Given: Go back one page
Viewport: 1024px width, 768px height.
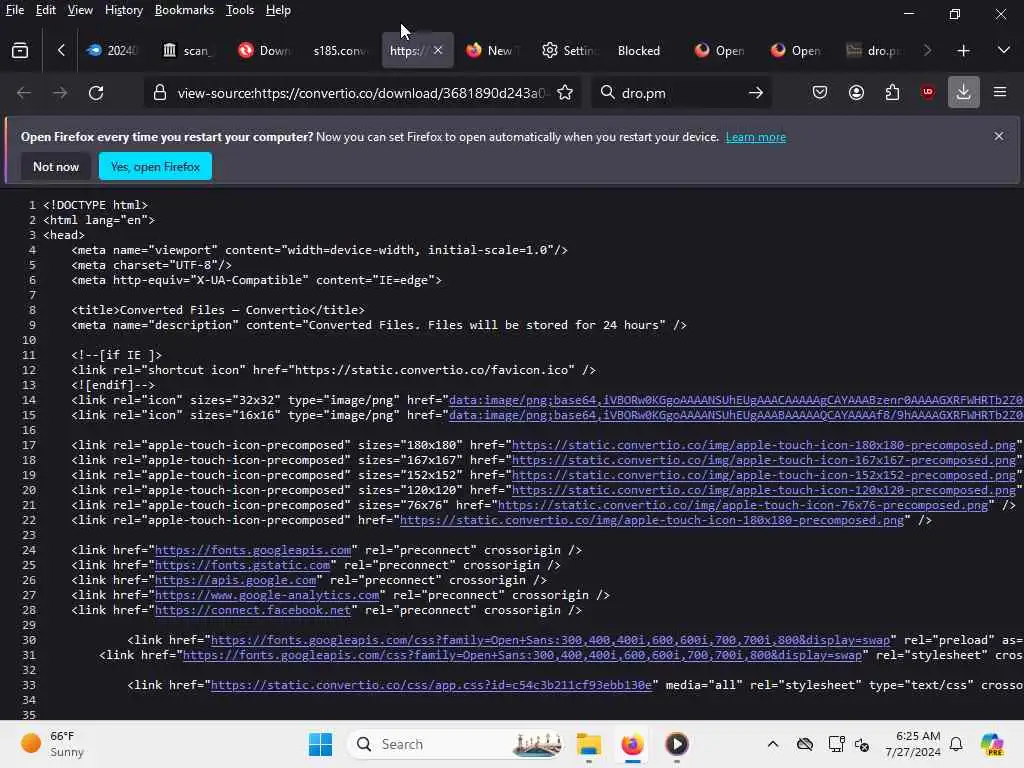Looking at the screenshot, I should pos(24,93).
